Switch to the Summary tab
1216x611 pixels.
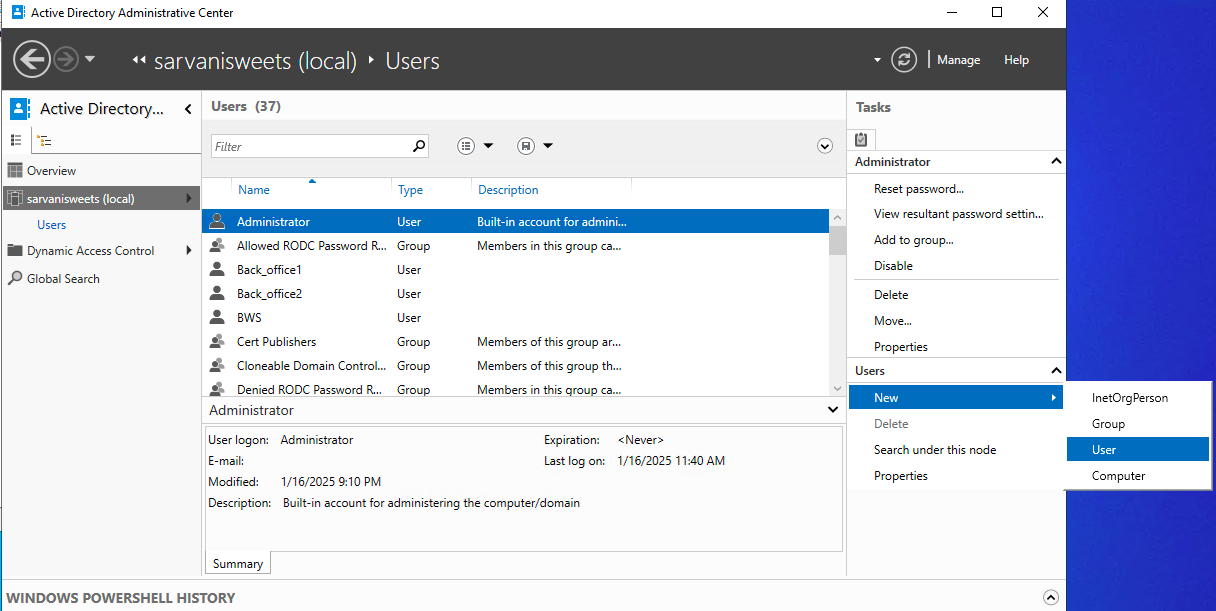(x=238, y=564)
